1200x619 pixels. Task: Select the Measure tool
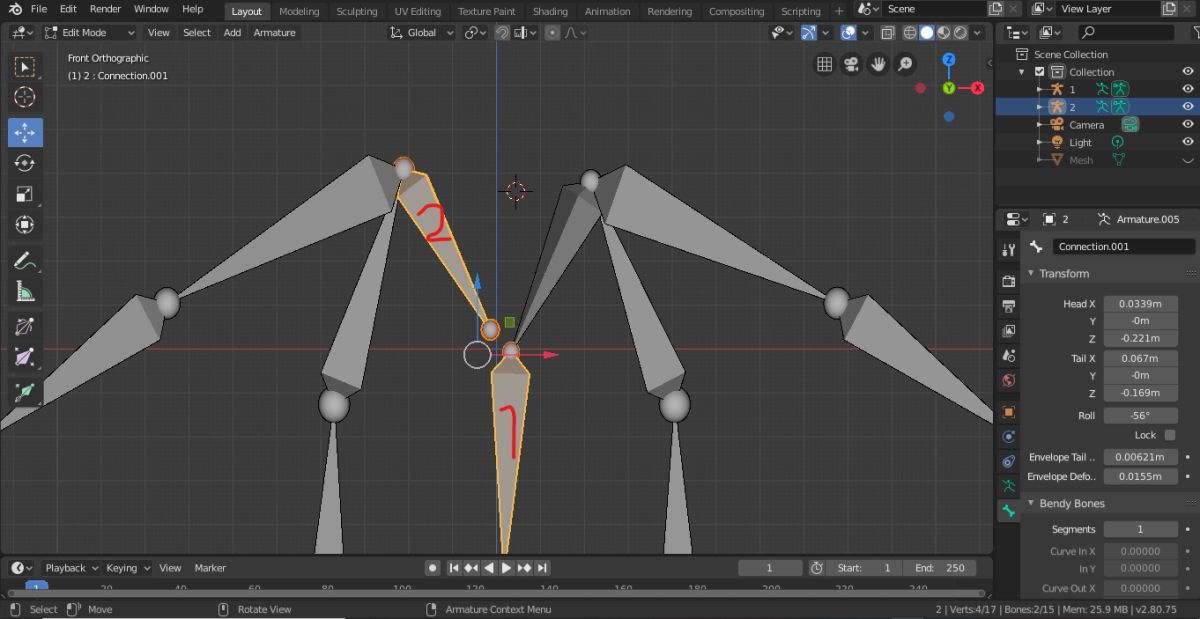[x=25, y=292]
